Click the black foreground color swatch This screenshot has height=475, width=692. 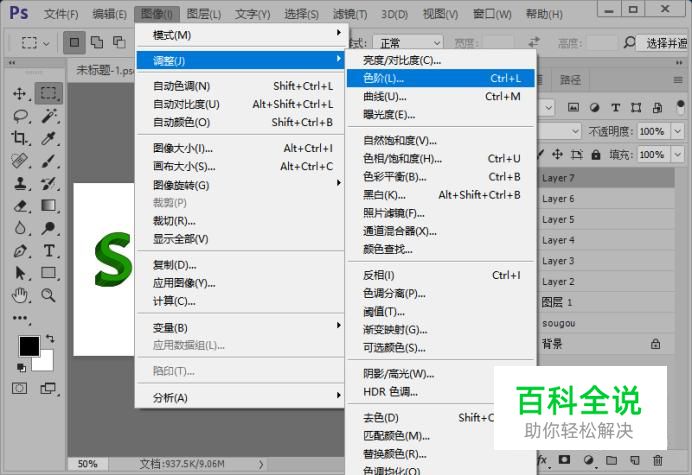[29, 346]
